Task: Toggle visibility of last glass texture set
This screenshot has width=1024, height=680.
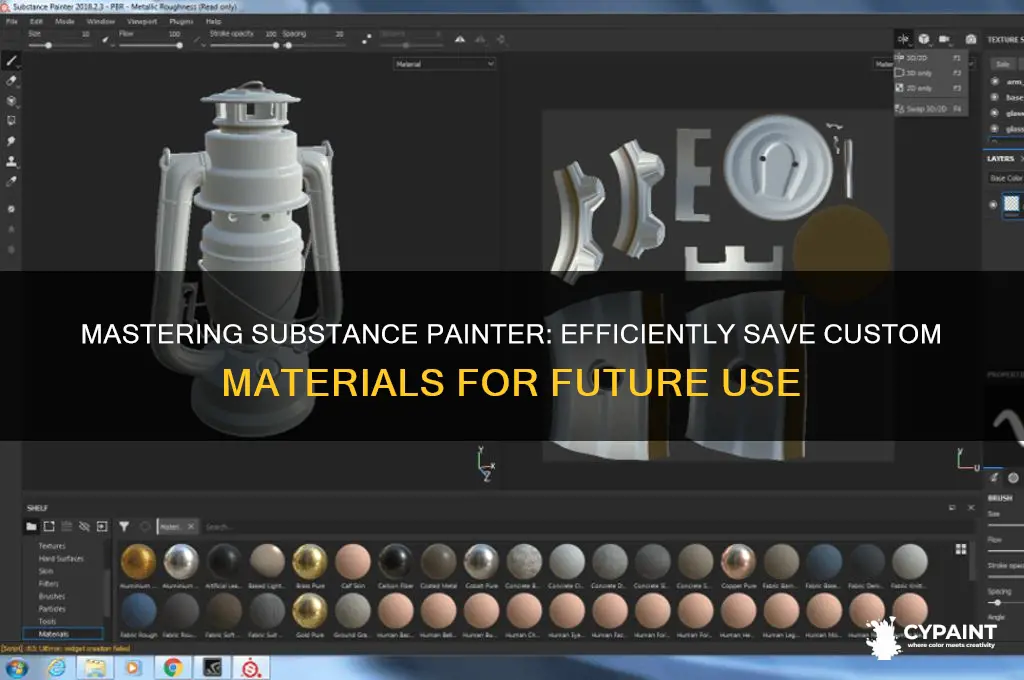Action: tap(995, 129)
